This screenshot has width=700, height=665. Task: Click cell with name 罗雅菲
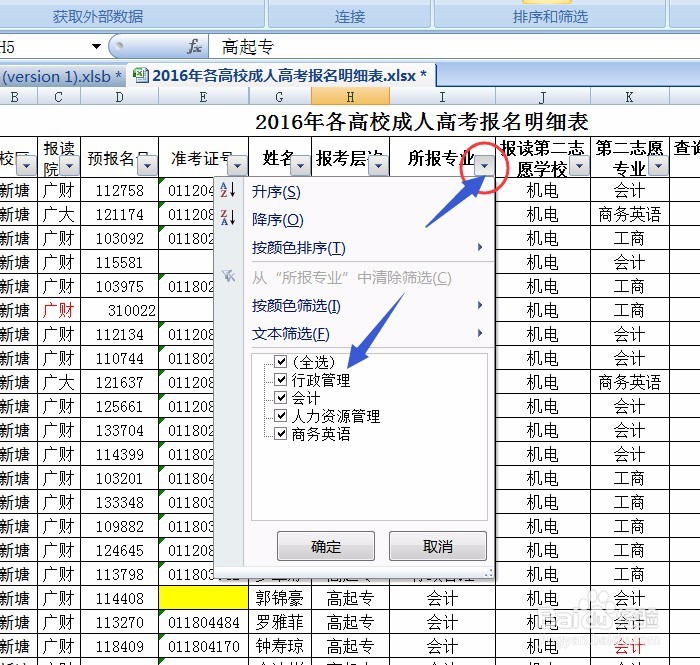[x=279, y=622]
